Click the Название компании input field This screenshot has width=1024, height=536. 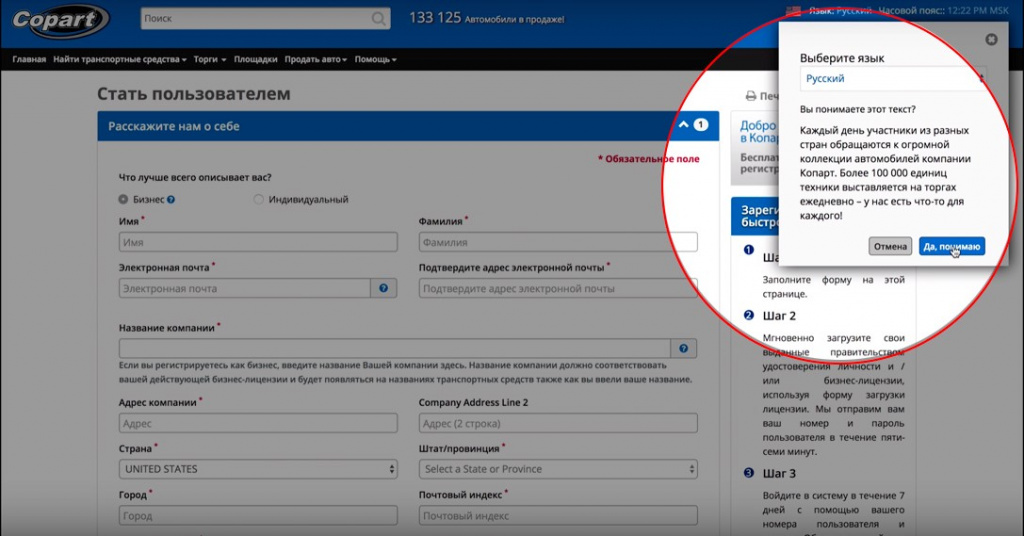click(x=394, y=349)
